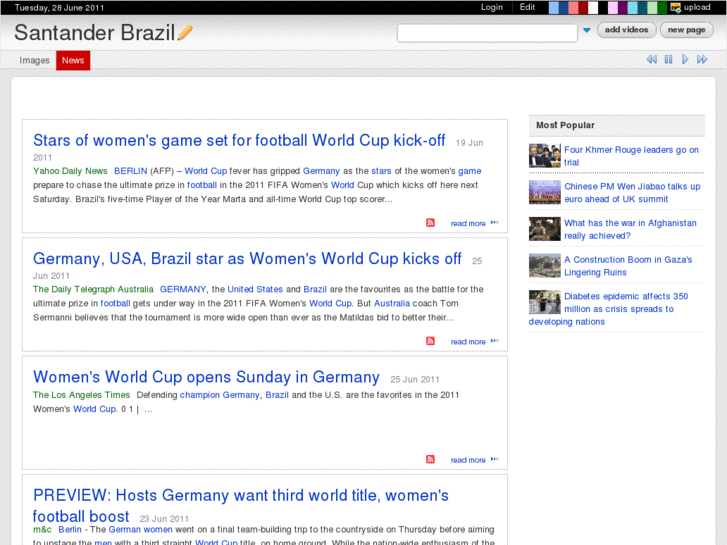Open Four Khmer Rouge leaders go on trial
Screen dimensions: 727x545
coord(631,156)
